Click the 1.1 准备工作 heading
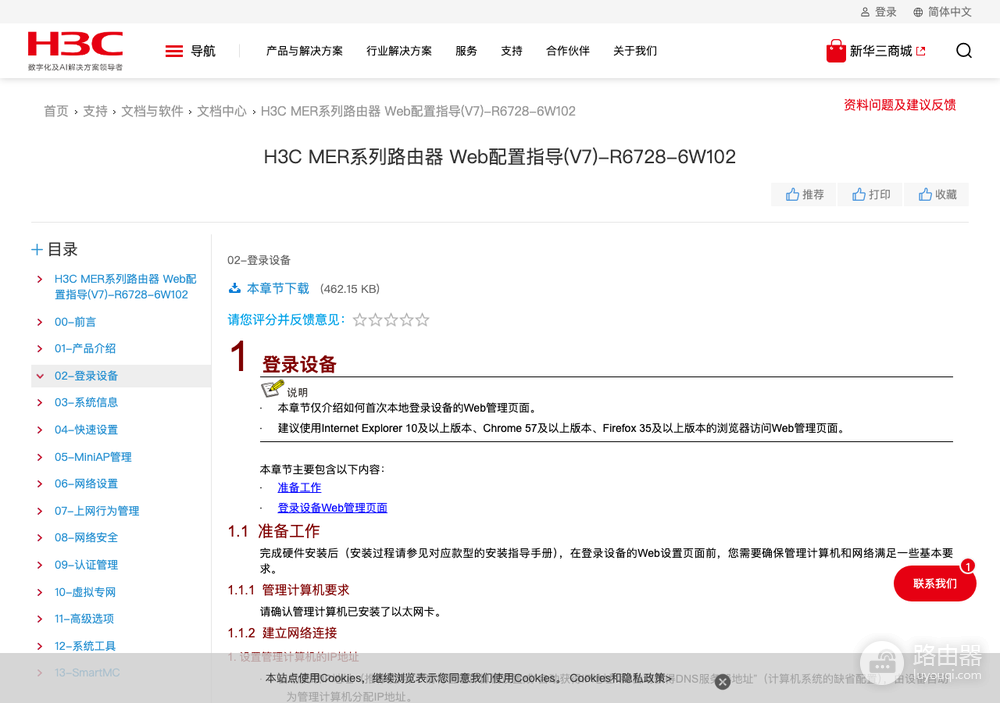This screenshot has height=703, width=1000. pos(274,531)
